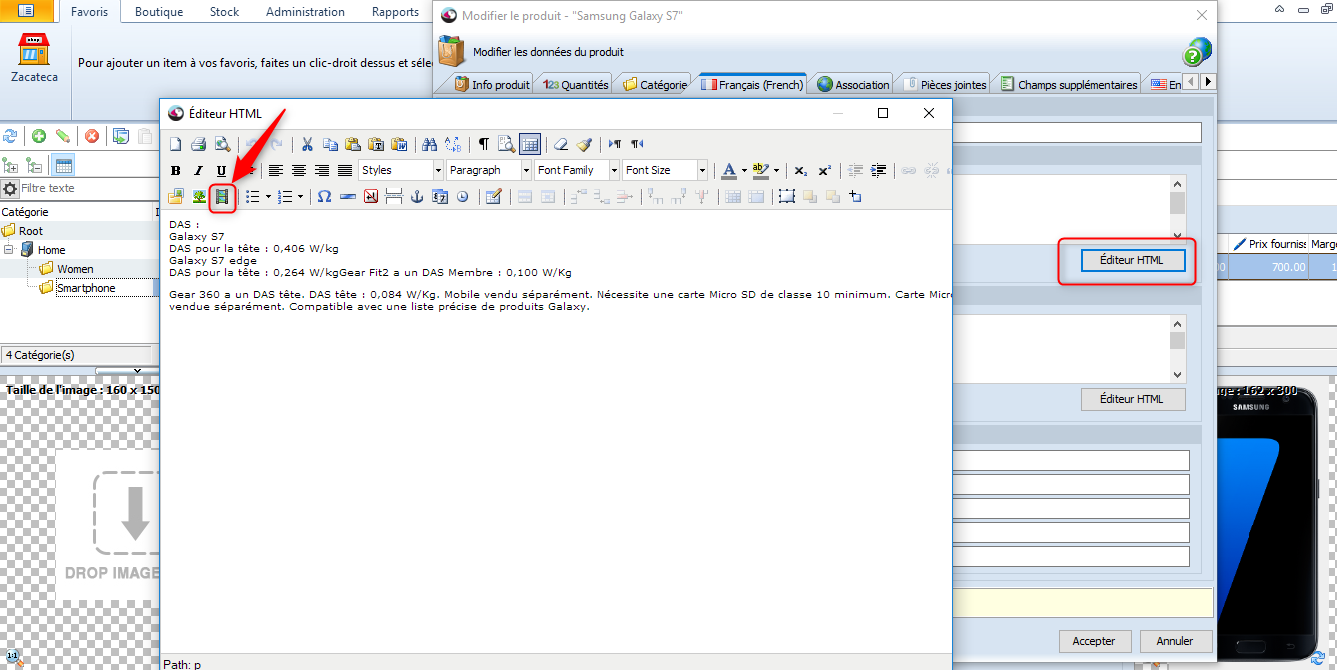Screen dimensions: 1337x670
Task: Insert a horizontal rule
Action: pos(347,197)
